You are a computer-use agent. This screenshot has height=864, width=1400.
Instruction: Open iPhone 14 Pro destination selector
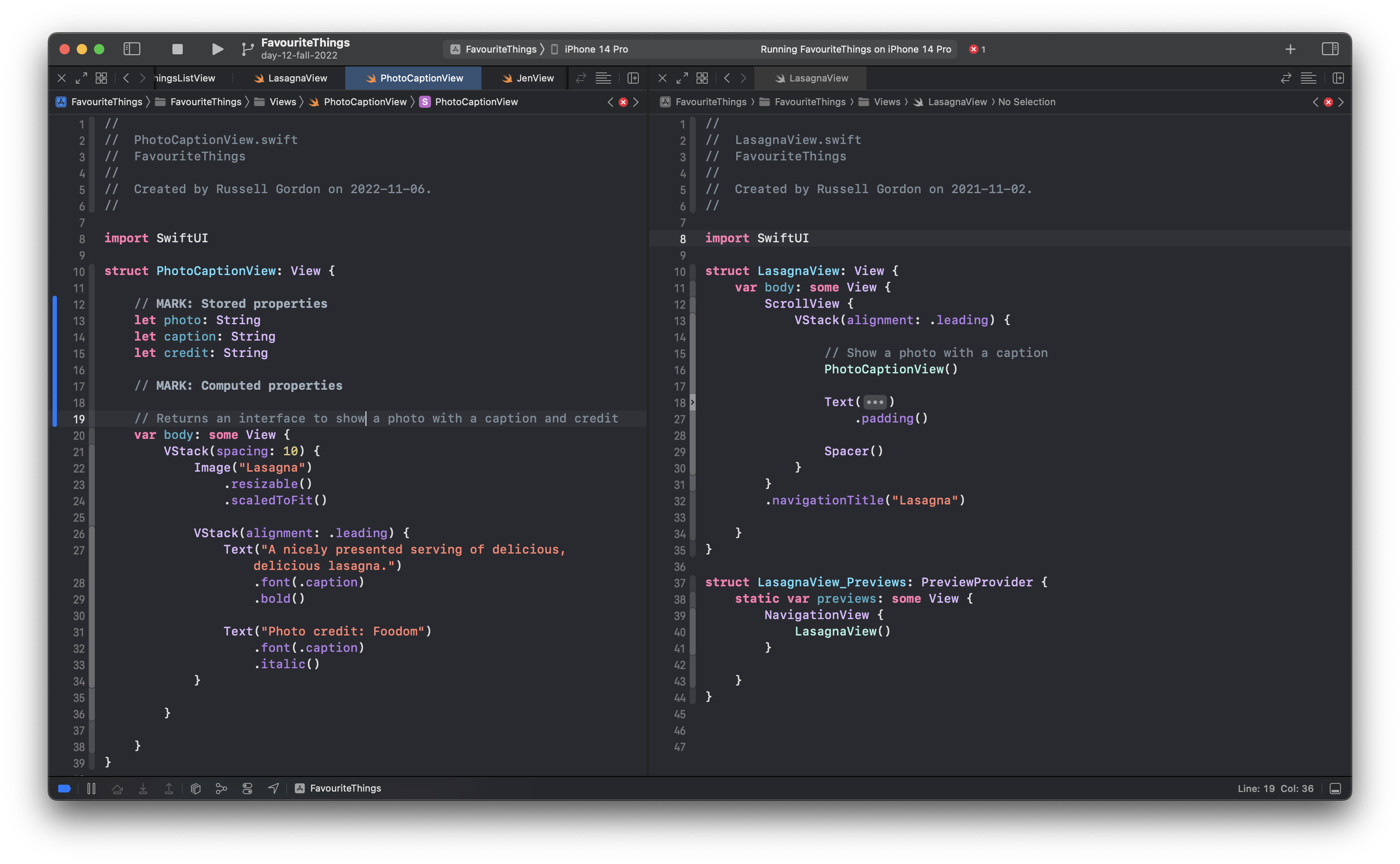[x=595, y=49]
